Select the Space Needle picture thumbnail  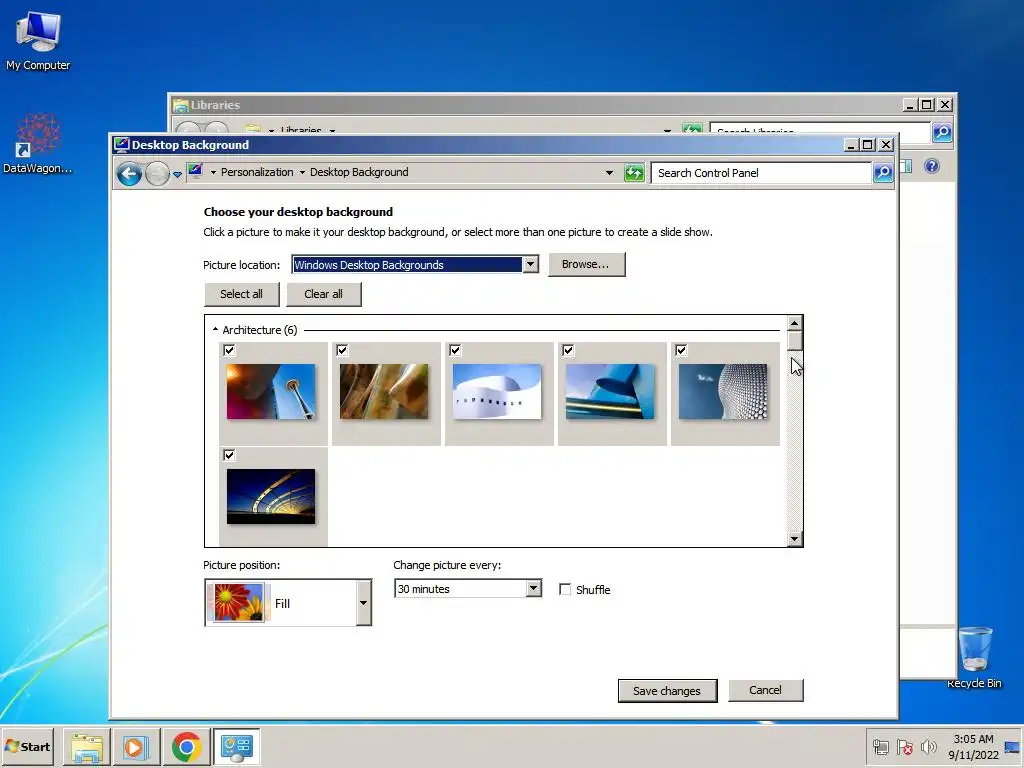(x=271, y=391)
